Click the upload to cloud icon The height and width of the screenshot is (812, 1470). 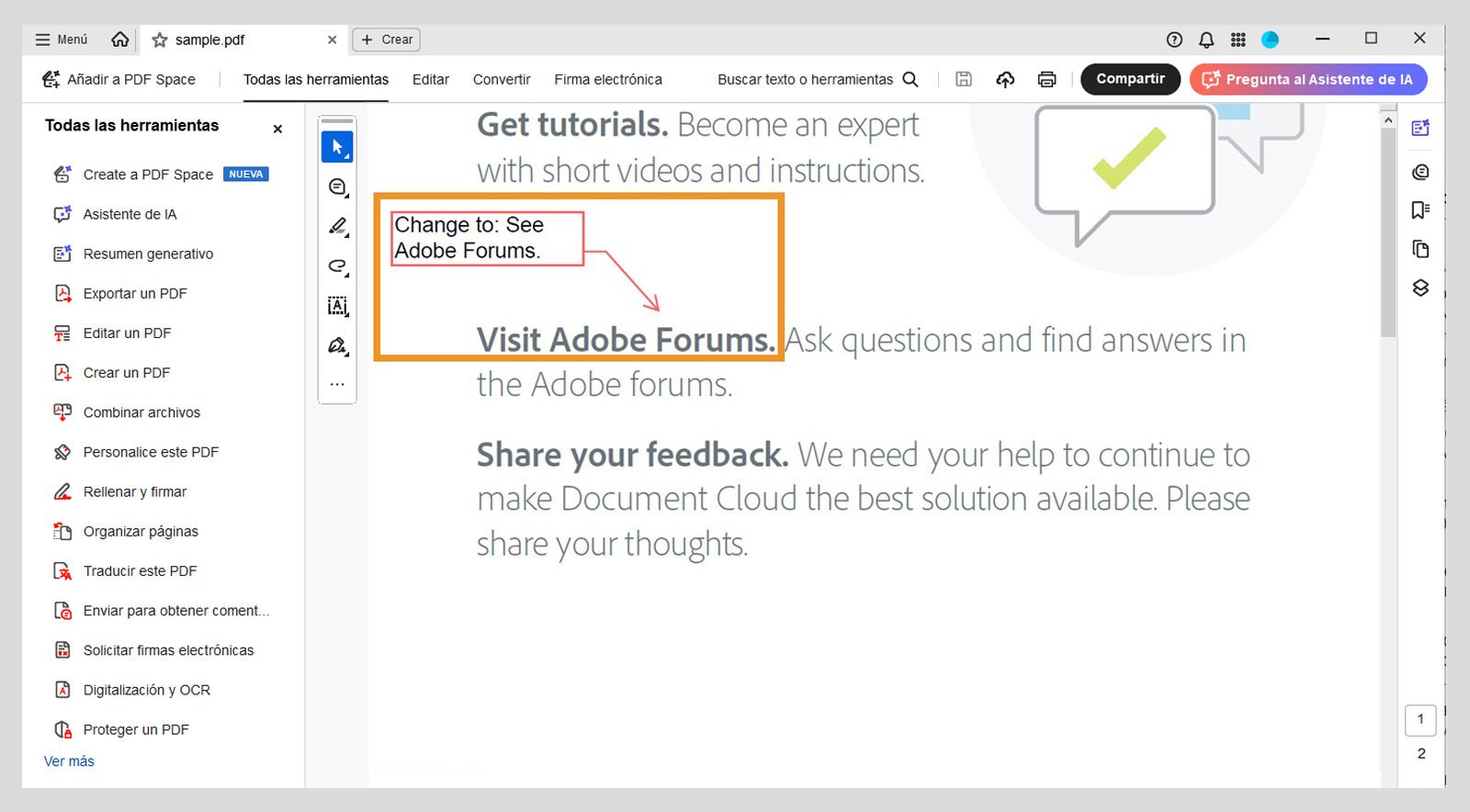click(x=1005, y=80)
